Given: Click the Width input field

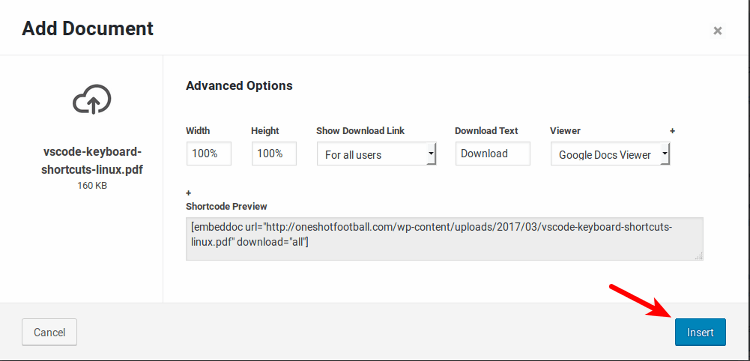Looking at the screenshot, I should coord(209,153).
